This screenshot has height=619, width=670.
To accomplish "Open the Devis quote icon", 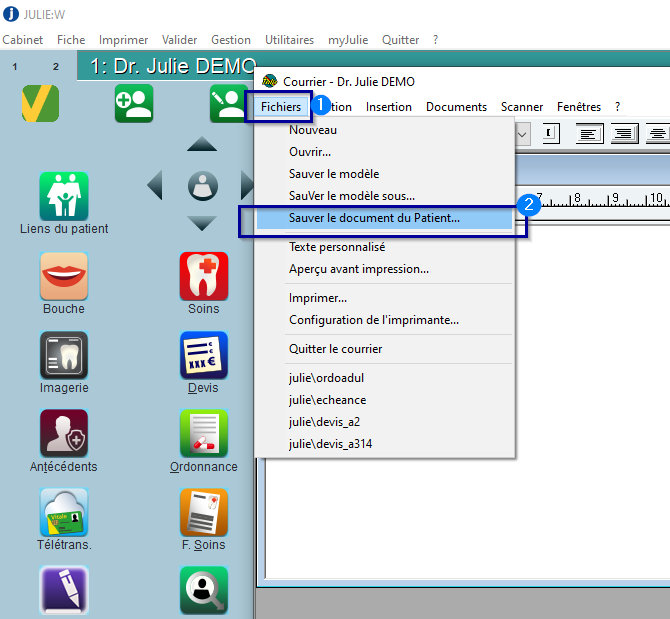I will pos(204,355).
